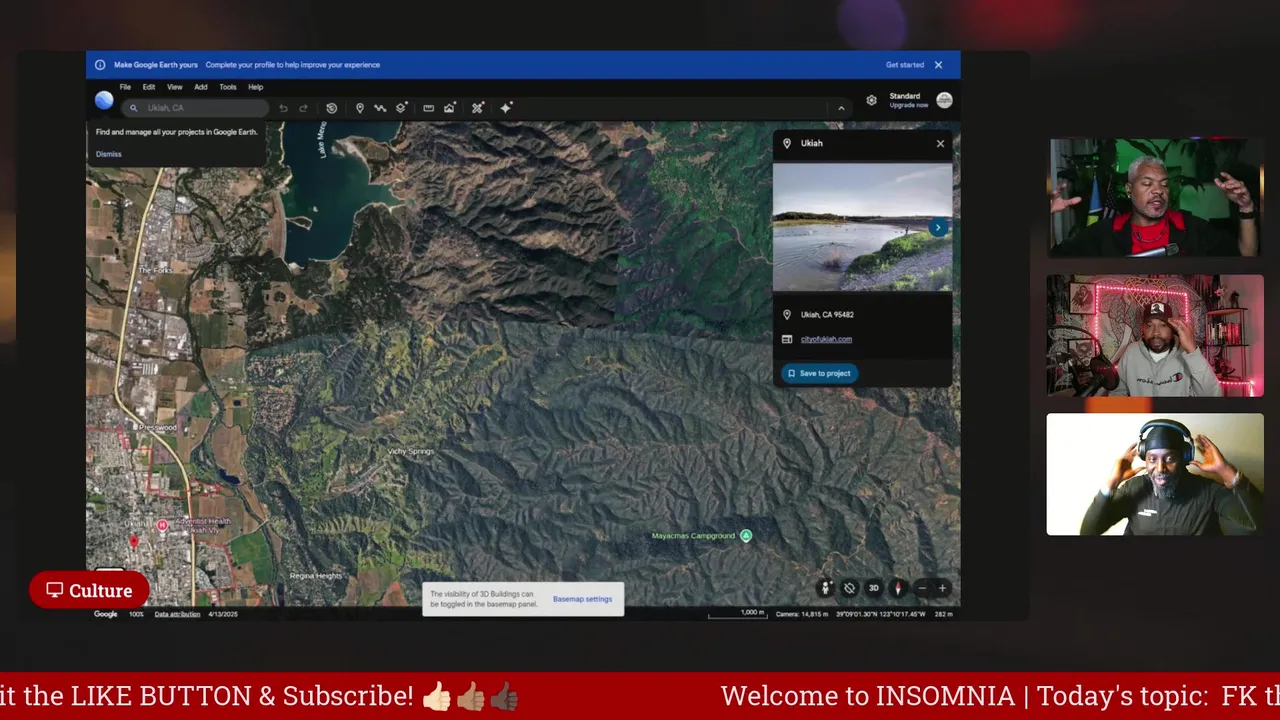Click Get started in the blue banner
Screen dimensions: 1280x720
tap(905, 65)
